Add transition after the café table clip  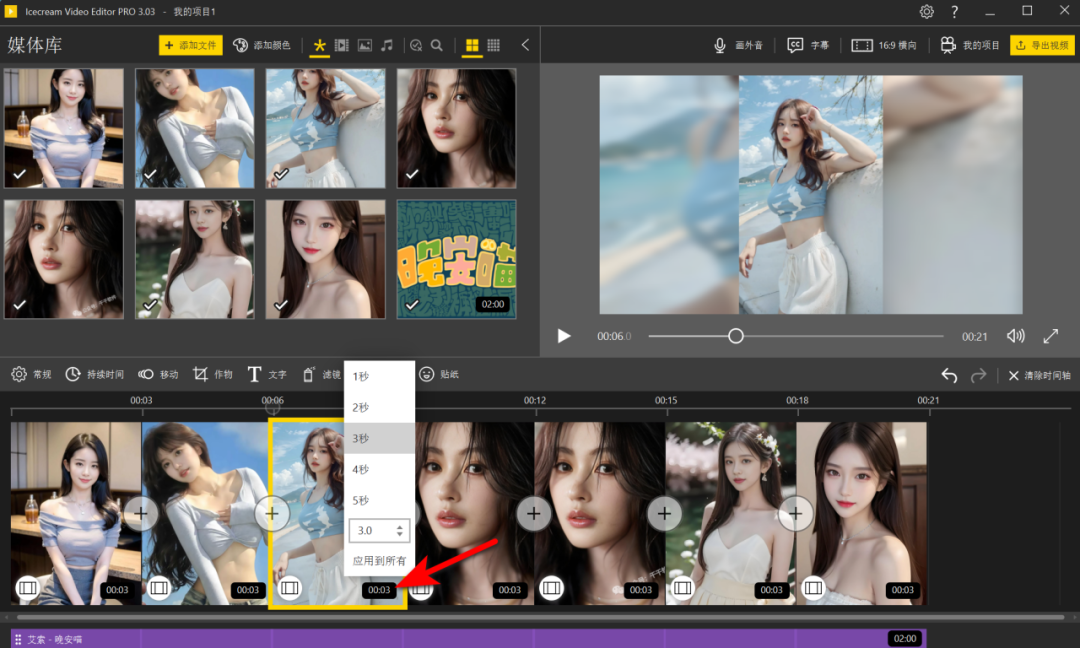point(141,513)
